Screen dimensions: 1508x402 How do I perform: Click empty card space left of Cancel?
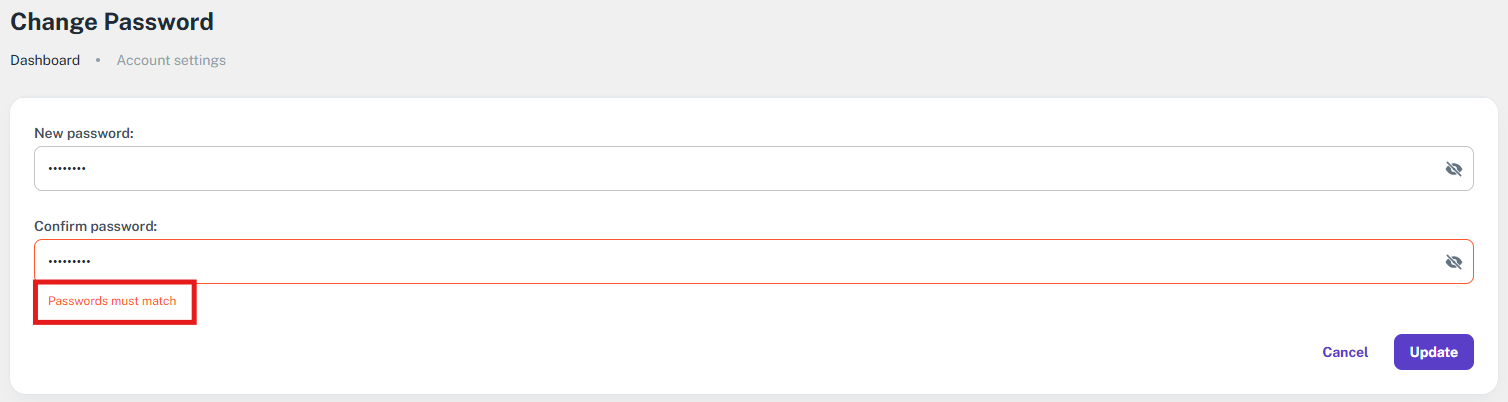tap(800, 352)
